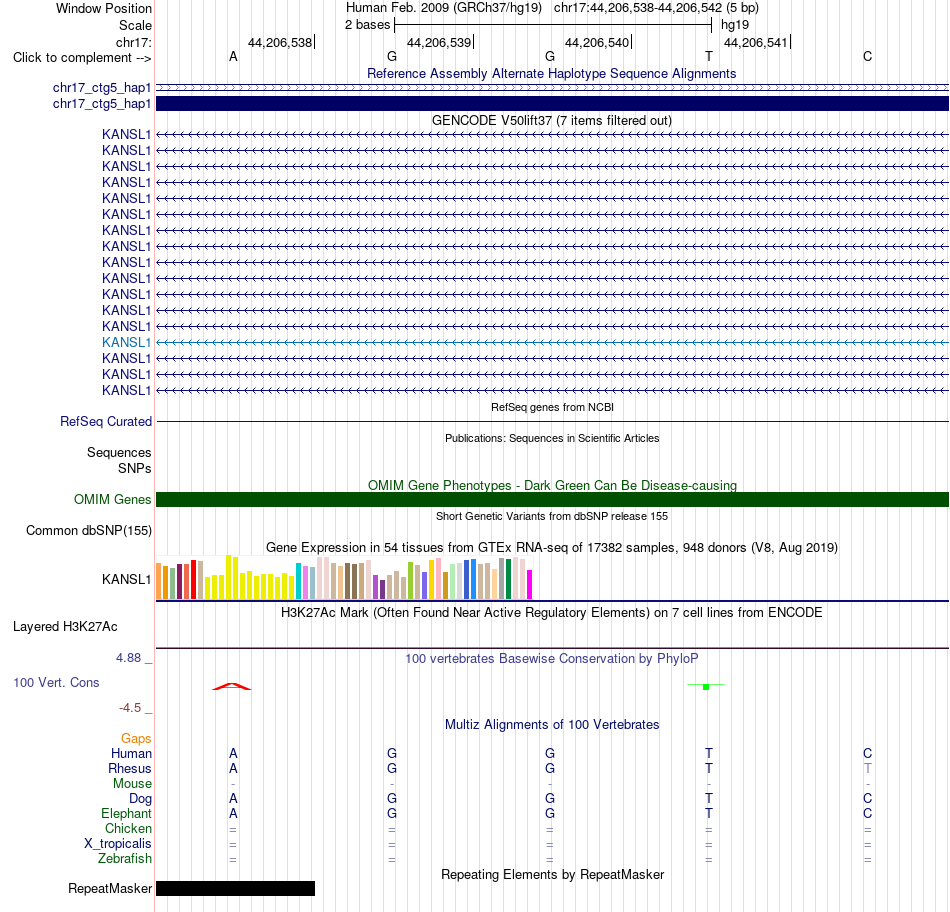Click the KANSL1 label beside the GTEx bar chart

click(126, 579)
